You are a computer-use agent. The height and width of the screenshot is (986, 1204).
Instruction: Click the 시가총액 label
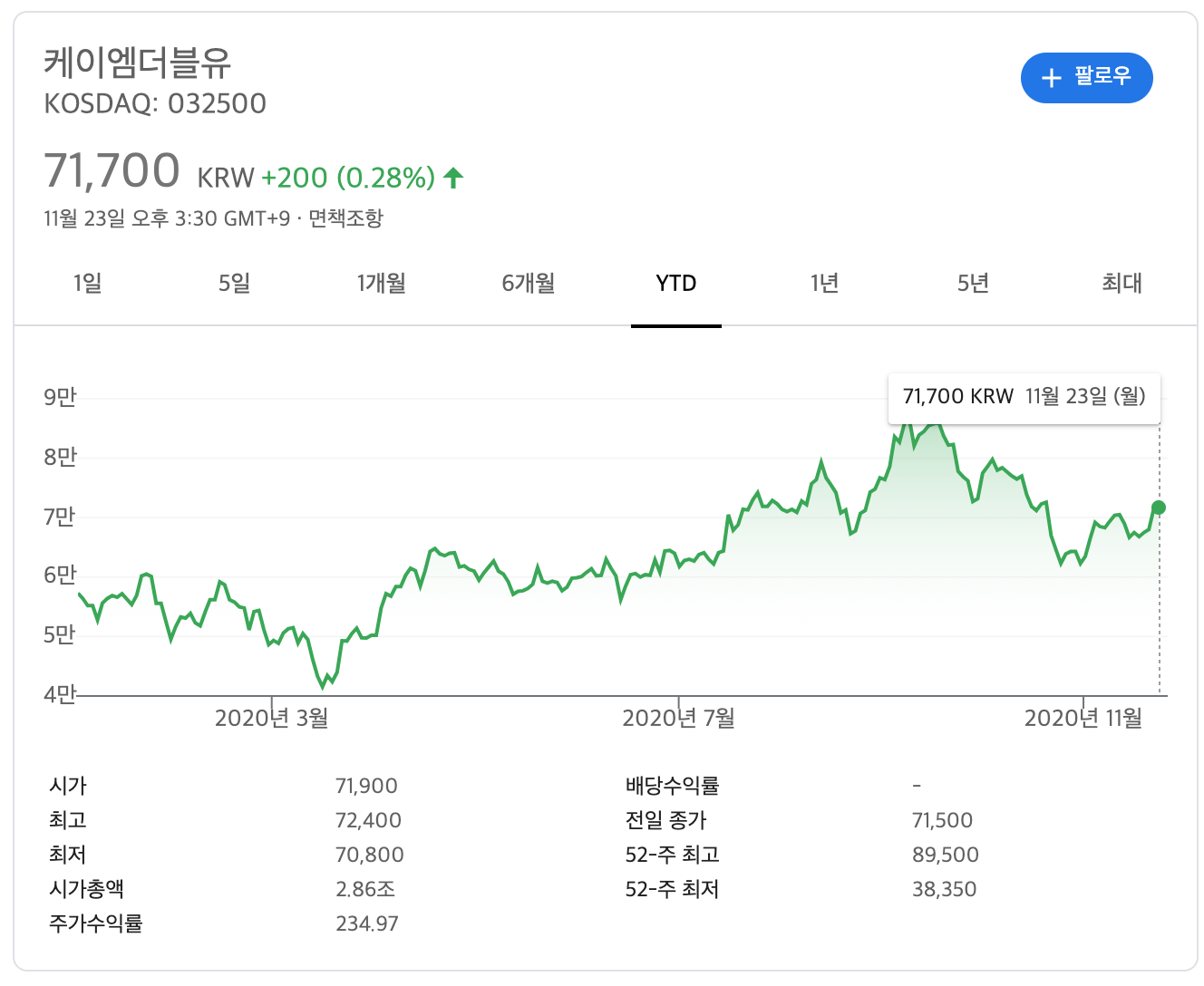point(86,890)
